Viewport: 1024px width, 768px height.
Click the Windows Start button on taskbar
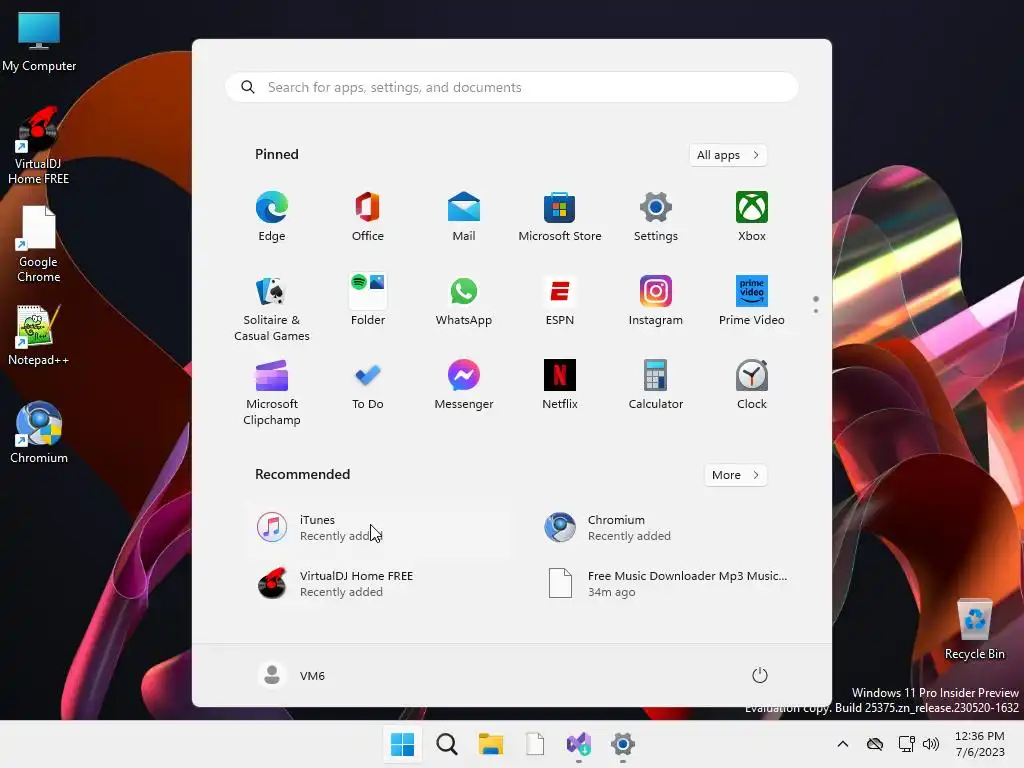point(402,744)
